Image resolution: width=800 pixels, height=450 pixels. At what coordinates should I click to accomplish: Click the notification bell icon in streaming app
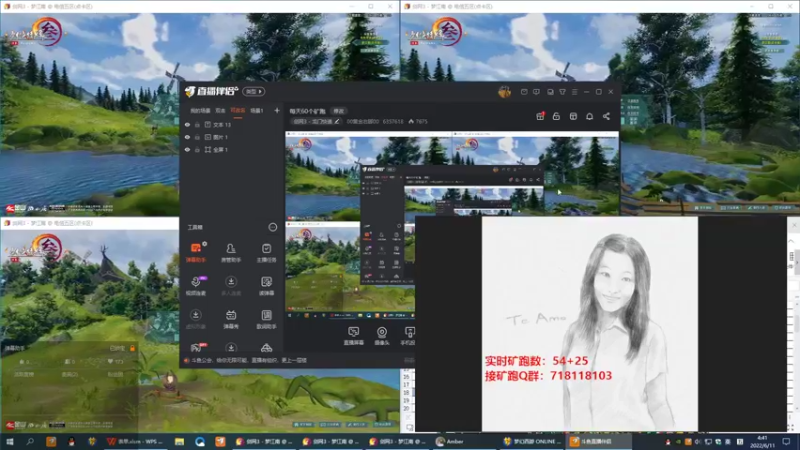(x=589, y=116)
